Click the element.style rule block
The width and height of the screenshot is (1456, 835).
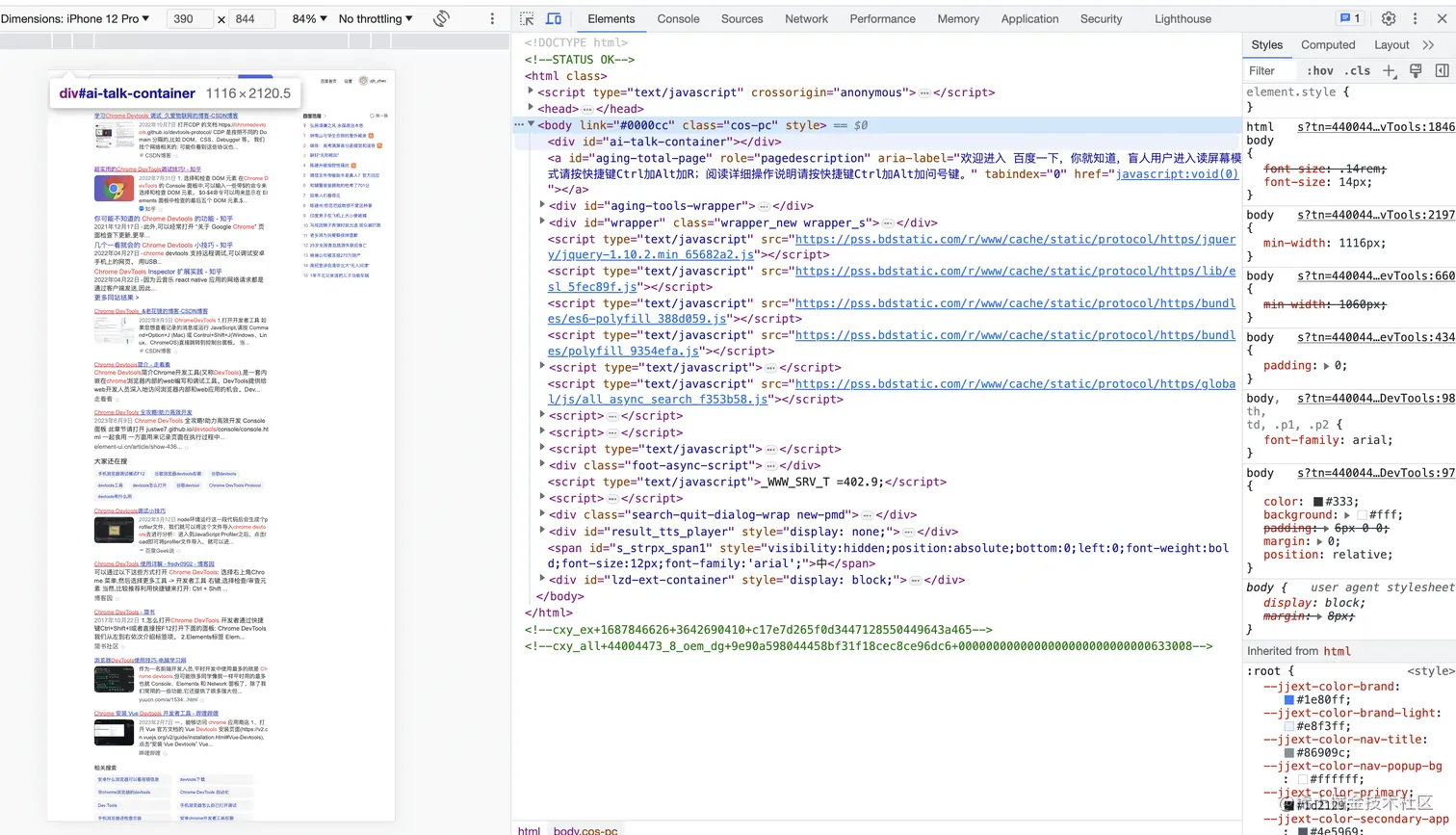[1349, 99]
